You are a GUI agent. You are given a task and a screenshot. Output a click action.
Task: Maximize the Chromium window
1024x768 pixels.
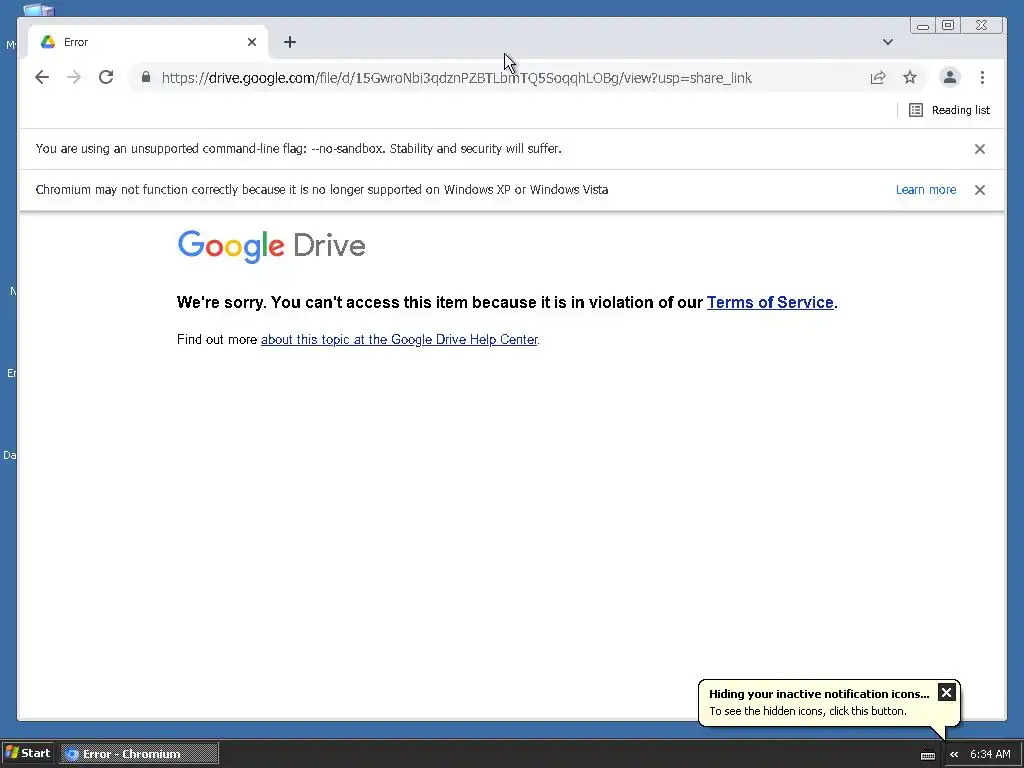pos(948,25)
